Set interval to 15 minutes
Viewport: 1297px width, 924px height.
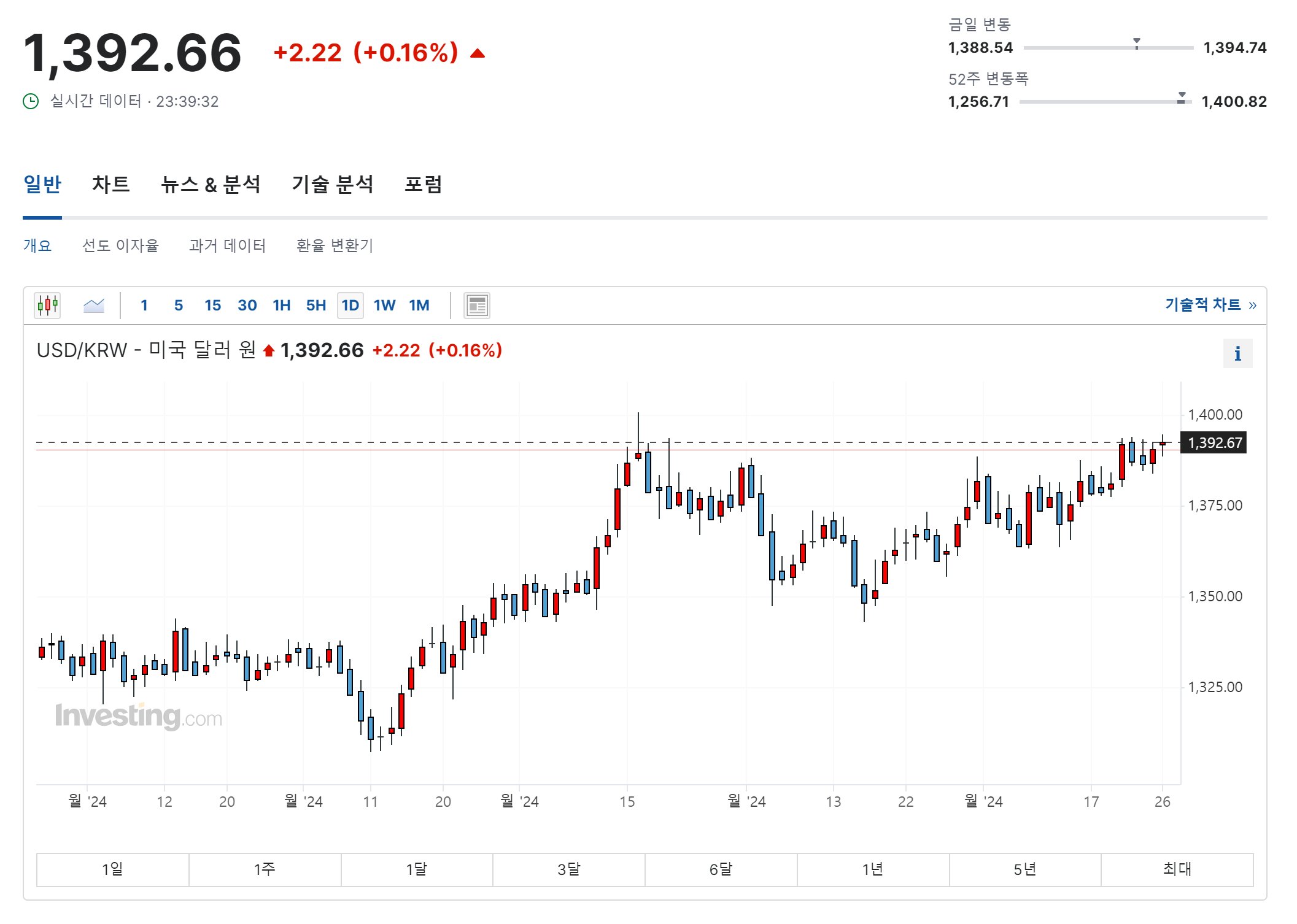click(x=212, y=305)
